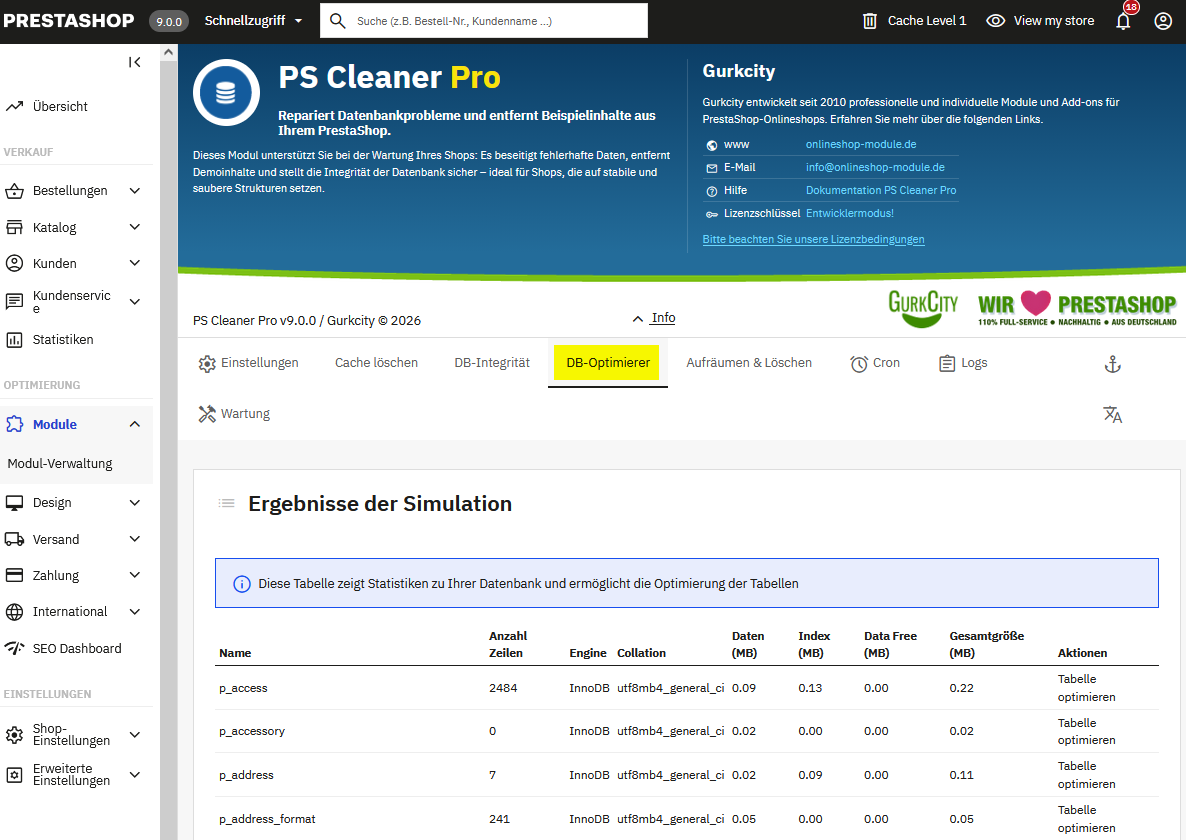Screen dimensions: 1186x840
Task: Click the Logs document icon
Action: [946, 364]
